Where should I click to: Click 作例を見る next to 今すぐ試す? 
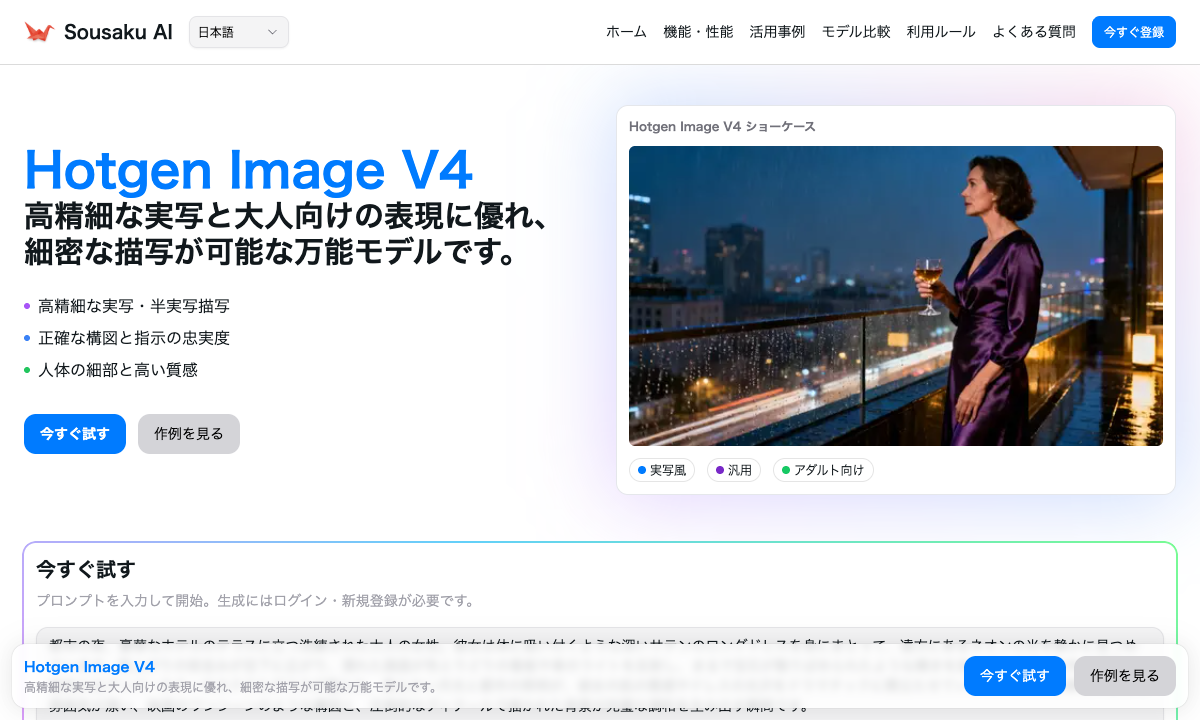(x=188, y=434)
